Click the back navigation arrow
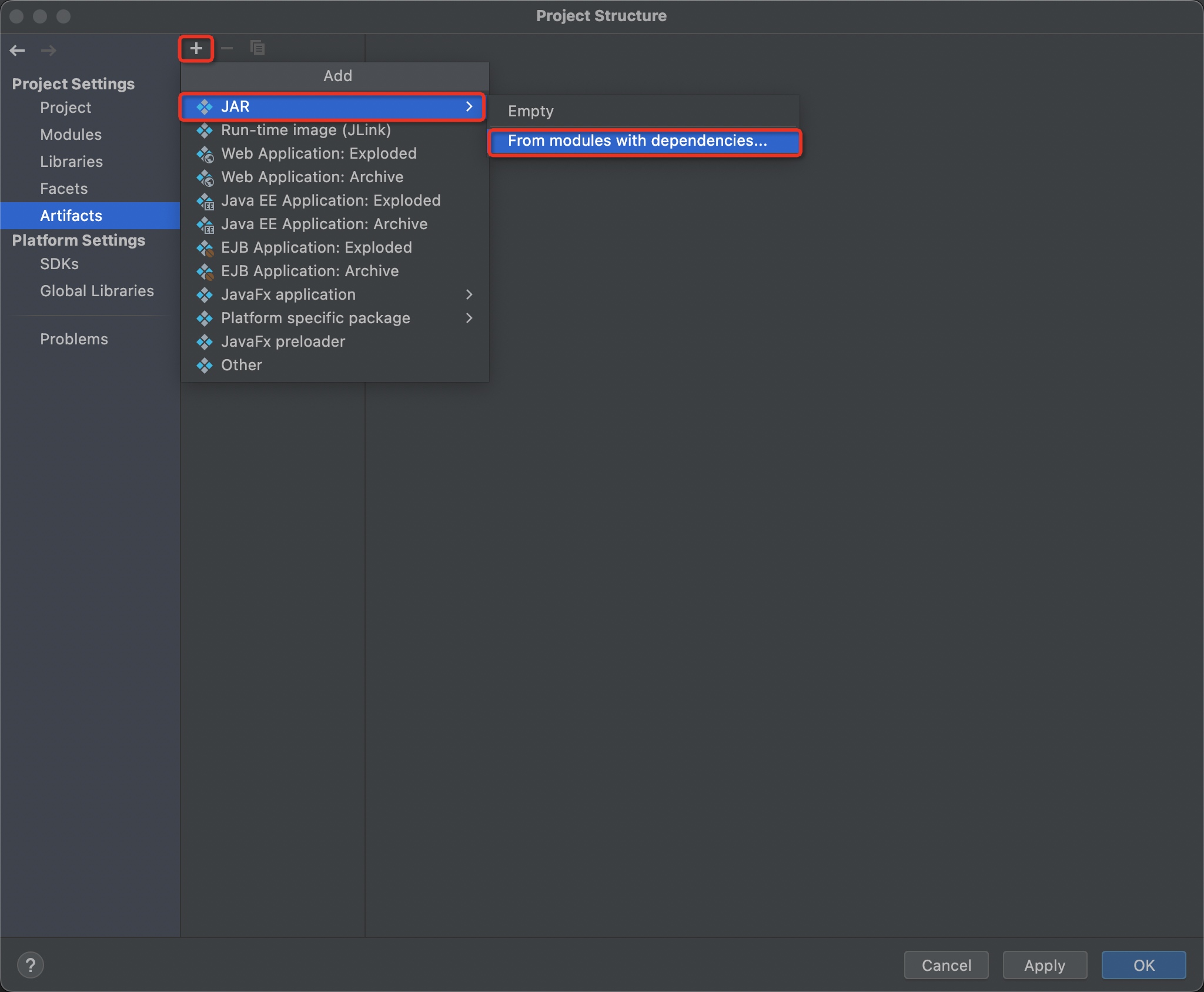Viewport: 1204px width, 992px height. point(18,51)
